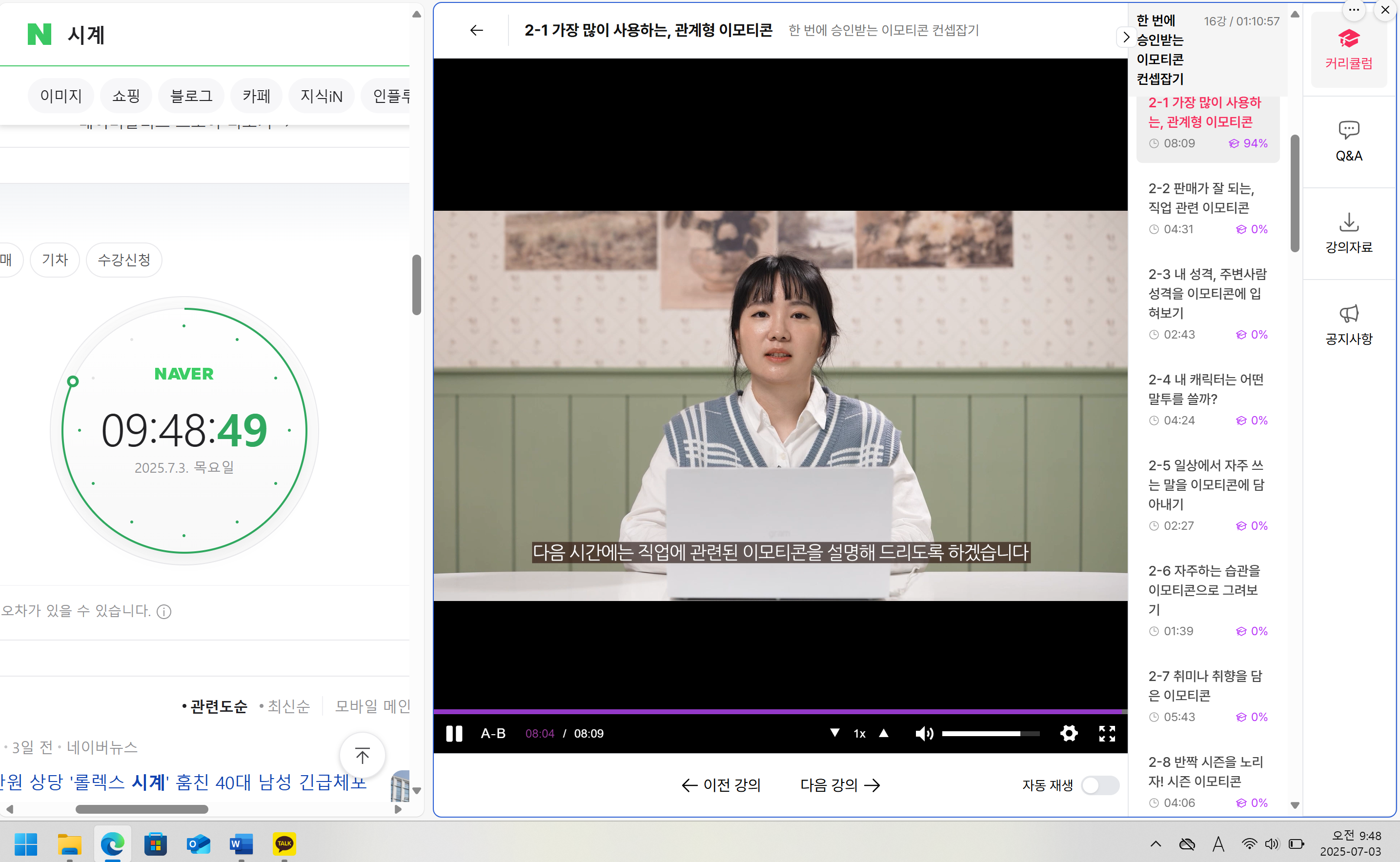
Task: Open the video settings gear
Action: click(x=1069, y=733)
